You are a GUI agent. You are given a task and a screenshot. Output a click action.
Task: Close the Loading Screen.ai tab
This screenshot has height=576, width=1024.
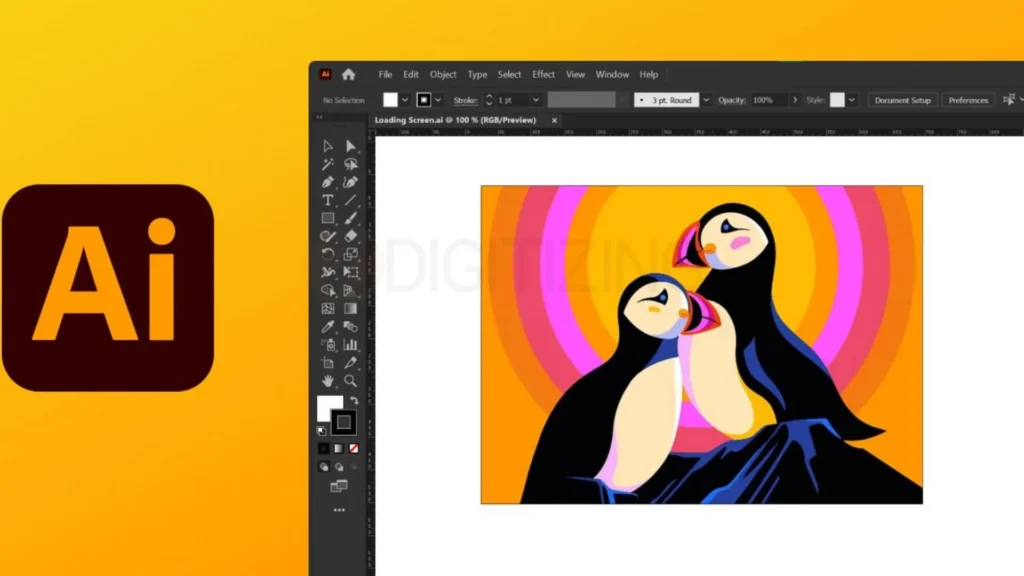click(x=554, y=120)
